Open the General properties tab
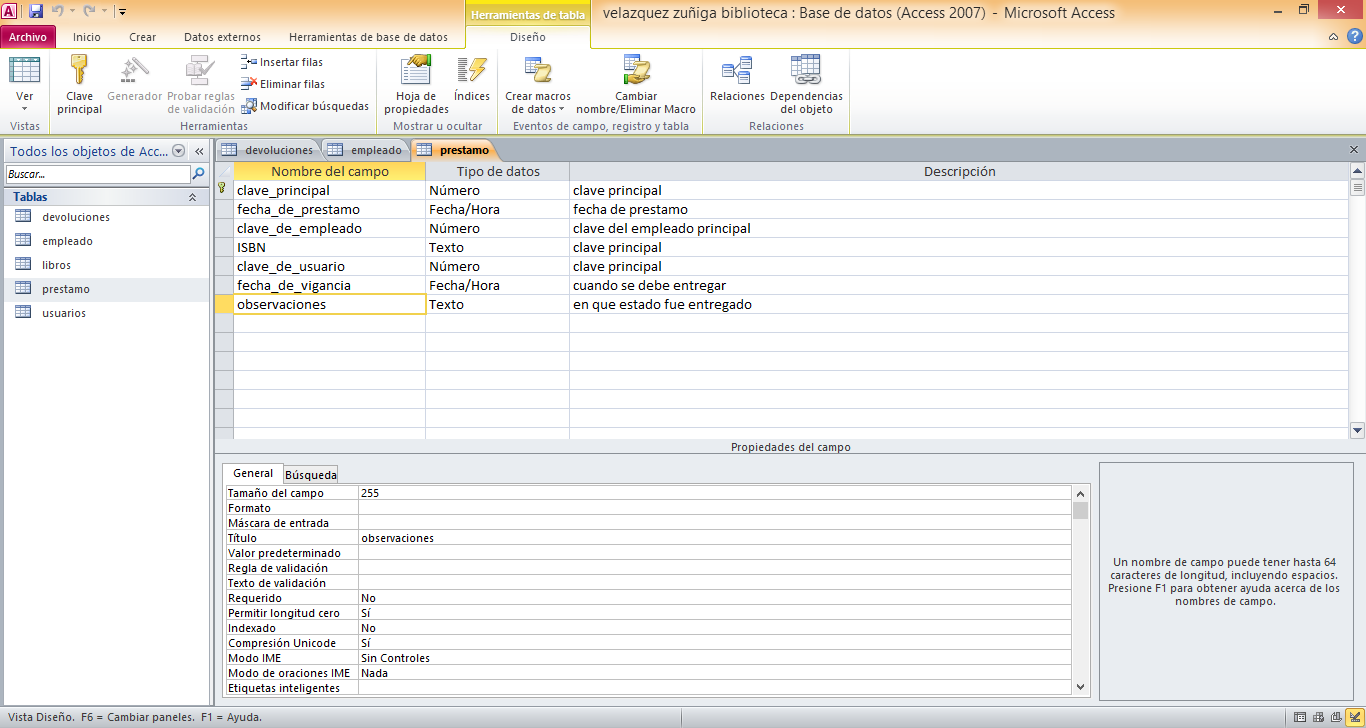Screen dimensions: 1366x728 tap(253, 473)
